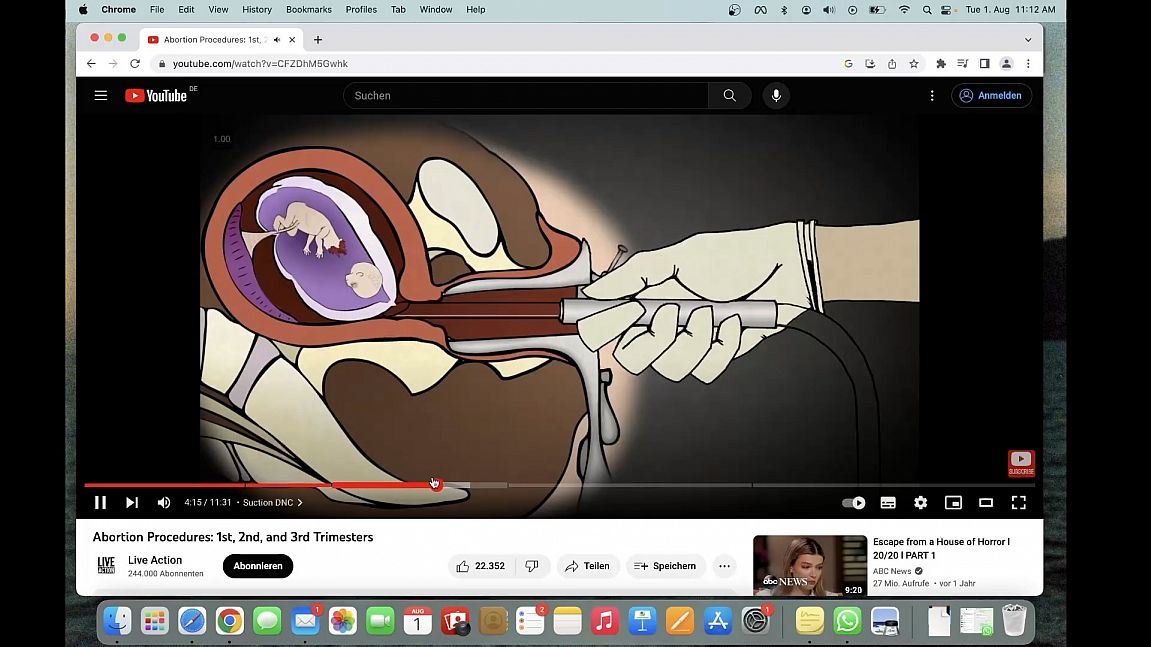1151x647 pixels.
Task: Open the Bookmarks menu
Action: (x=309, y=10)
